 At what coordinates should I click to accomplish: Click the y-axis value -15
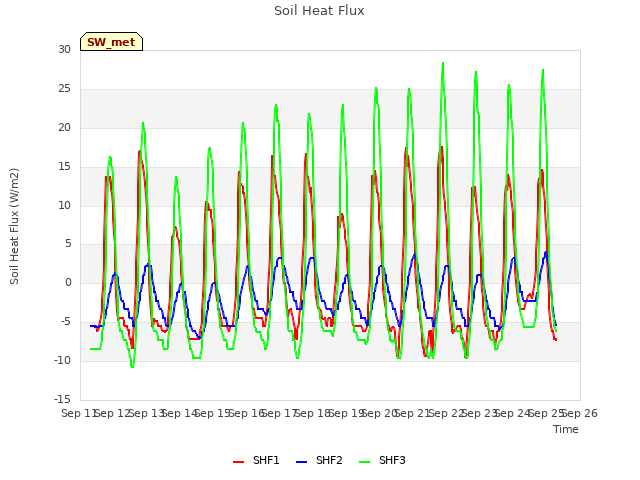click(62, 399)
